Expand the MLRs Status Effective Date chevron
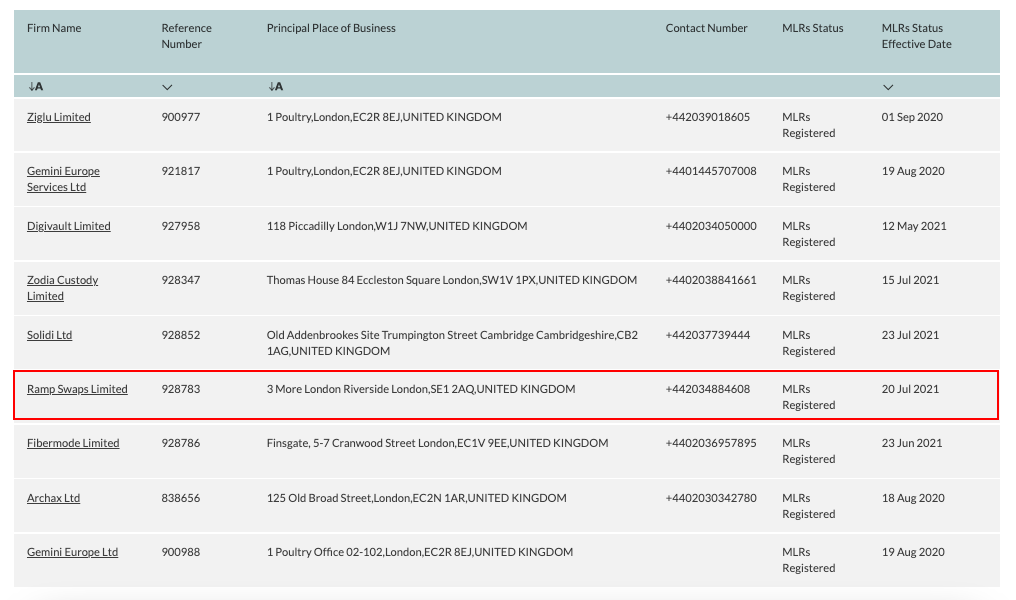The width and height of the screenshot is (1016, 600). [x=888, y=87]
